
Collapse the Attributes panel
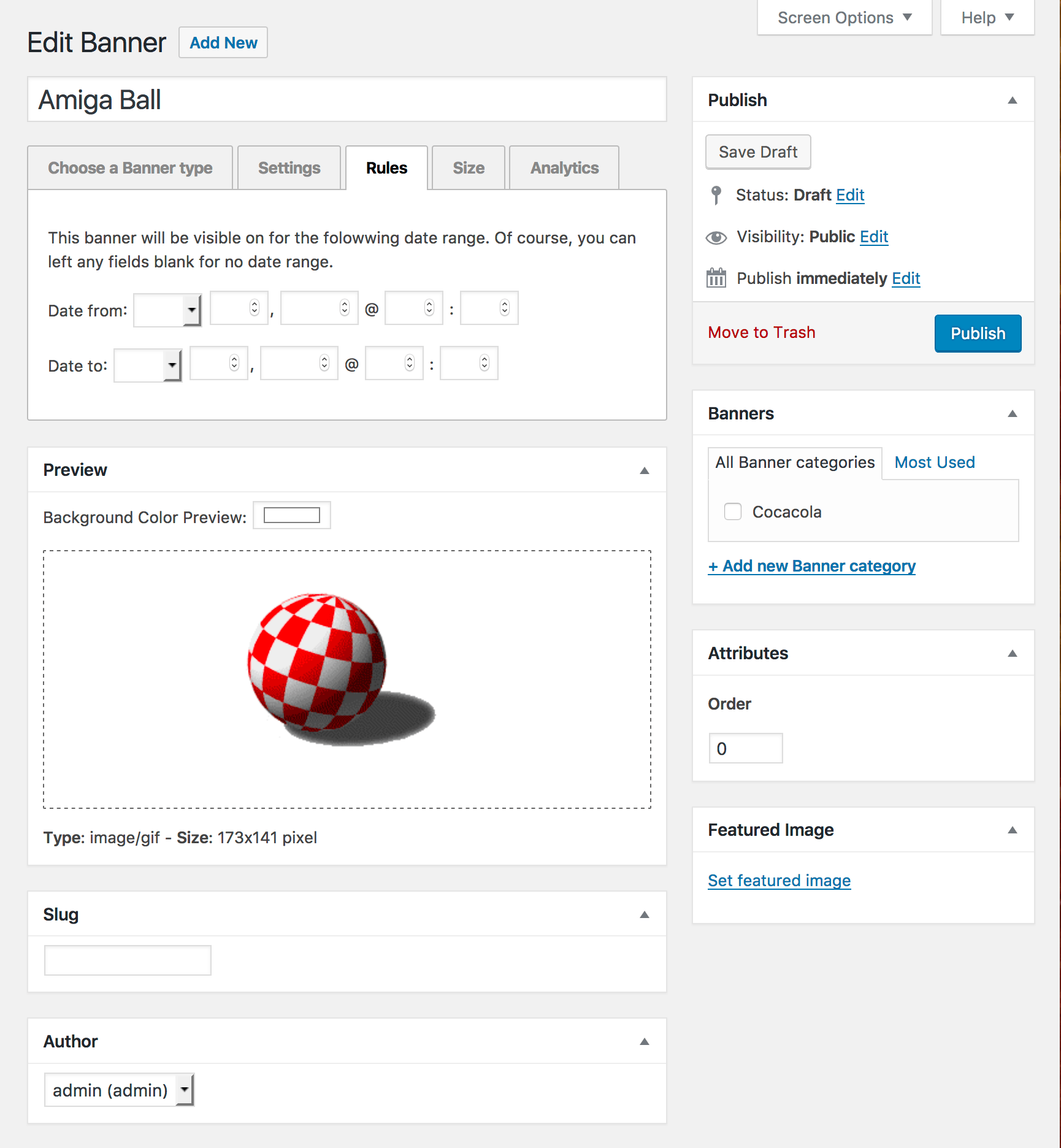1013,653
